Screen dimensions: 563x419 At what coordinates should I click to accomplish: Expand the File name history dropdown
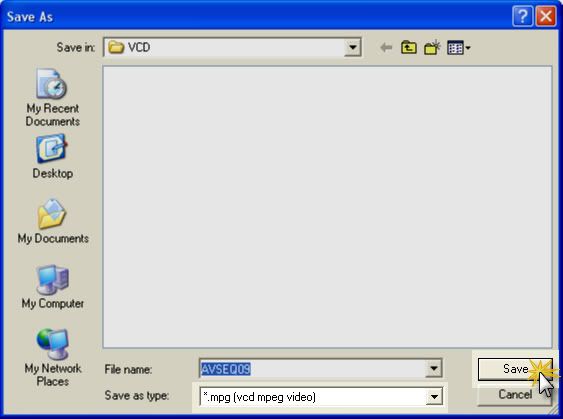[x=434, y=368]
